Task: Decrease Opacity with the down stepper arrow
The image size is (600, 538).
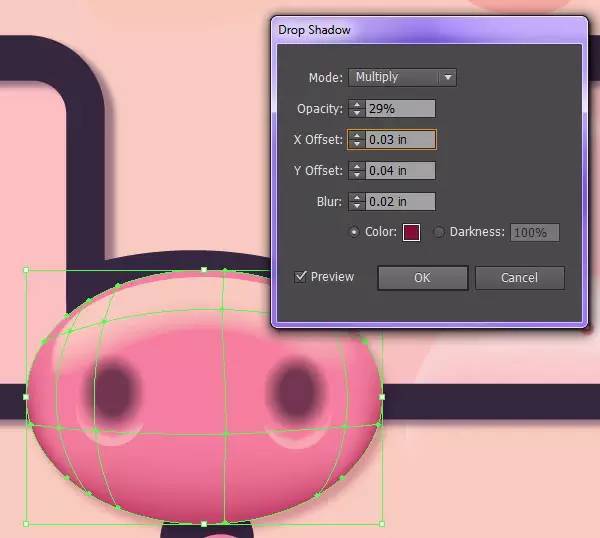Action: click(x=357, y=113)
